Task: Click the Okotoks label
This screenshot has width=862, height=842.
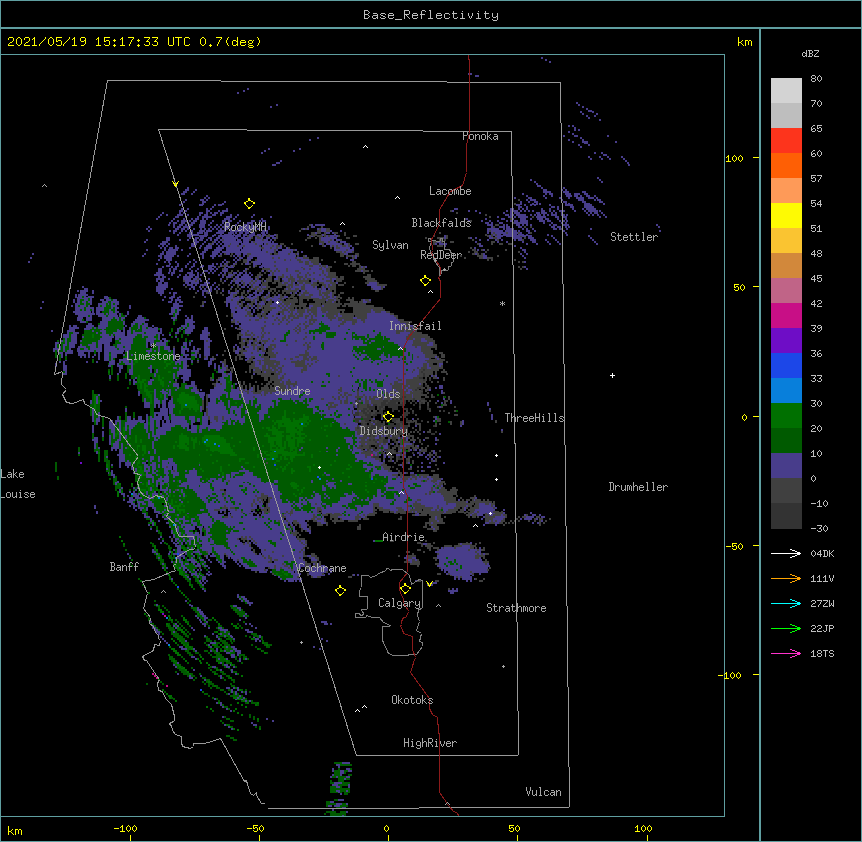Action: coord(412,700)
